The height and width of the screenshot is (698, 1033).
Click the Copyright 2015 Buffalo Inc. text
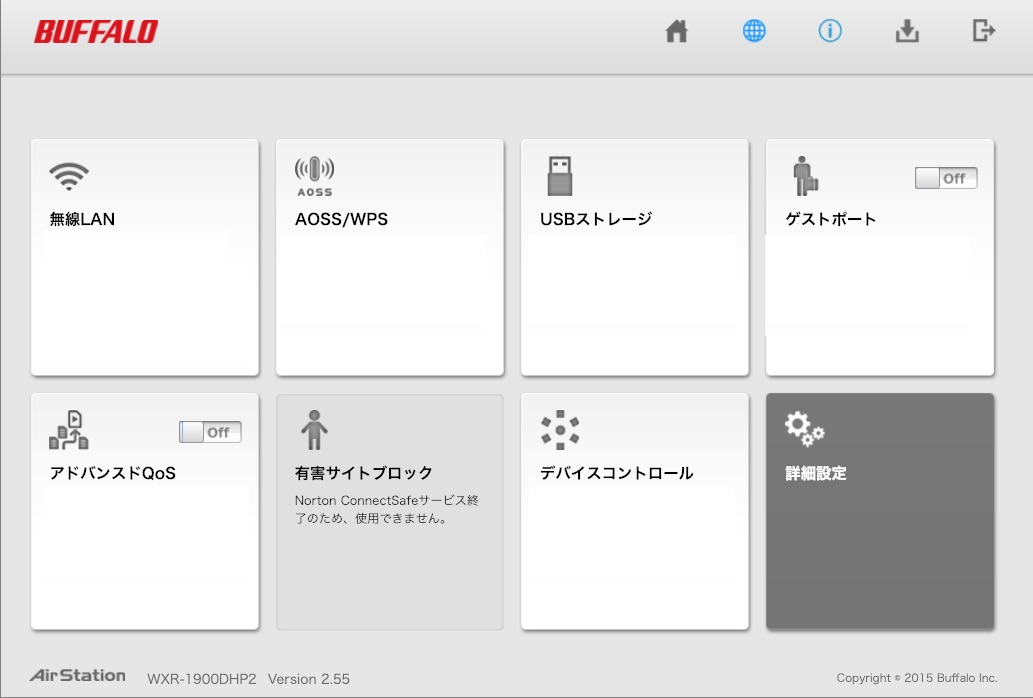(917, 678)
